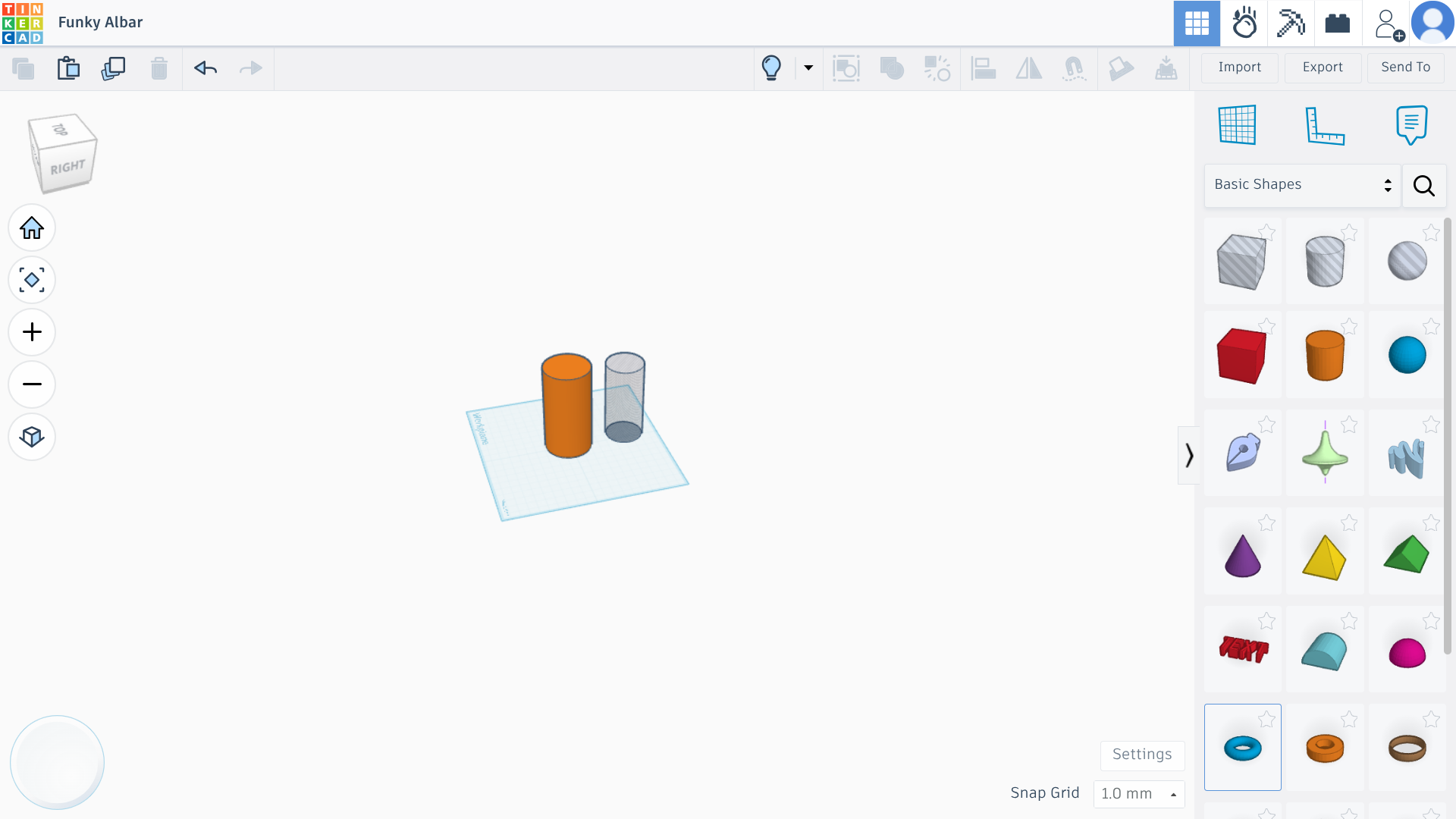Viewport: 1456px width, 819px height.
Task: Pick the striped hole Box shape
Action: (x=1241, y=262)
